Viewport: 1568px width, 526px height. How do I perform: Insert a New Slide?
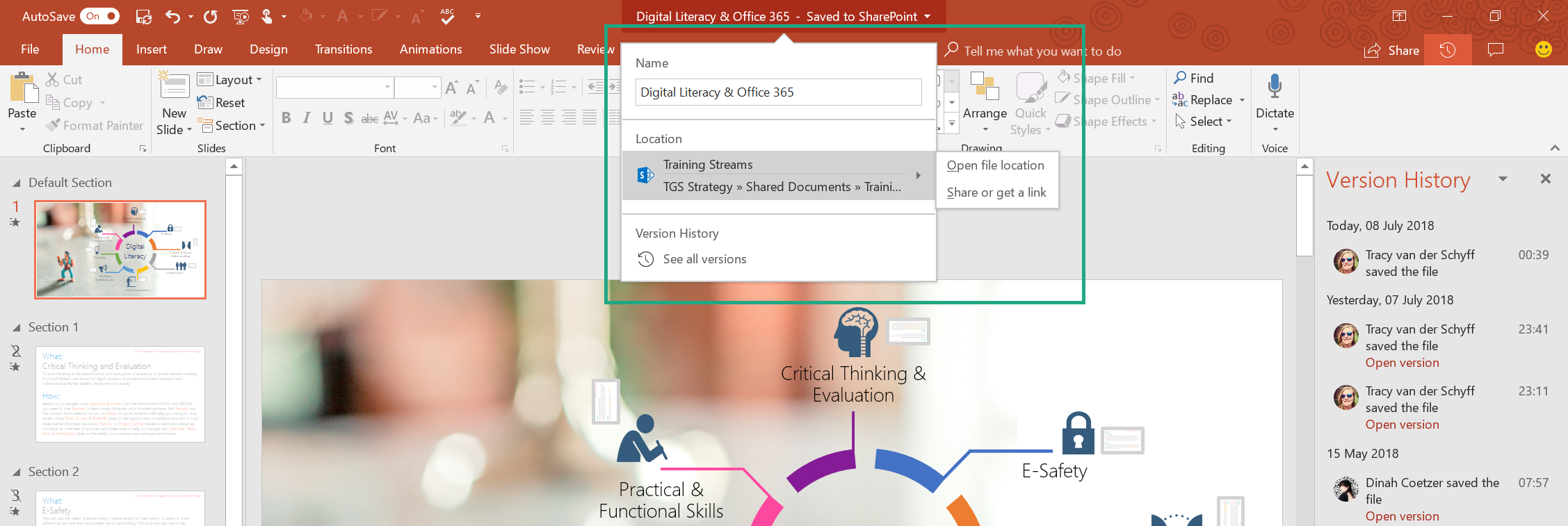(x=174, y=88)
